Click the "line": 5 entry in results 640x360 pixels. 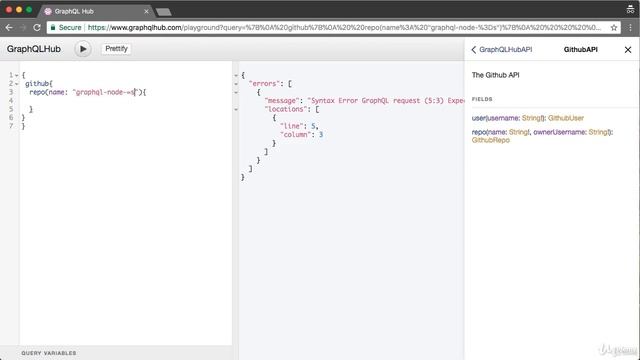tap(299, 126)
